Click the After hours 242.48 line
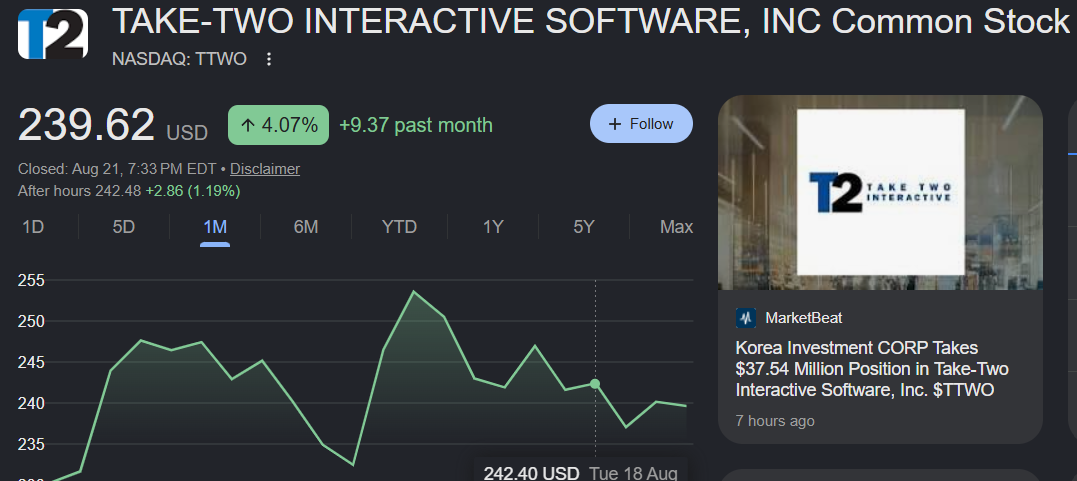 pyautogui.click(x=129, y=191)
